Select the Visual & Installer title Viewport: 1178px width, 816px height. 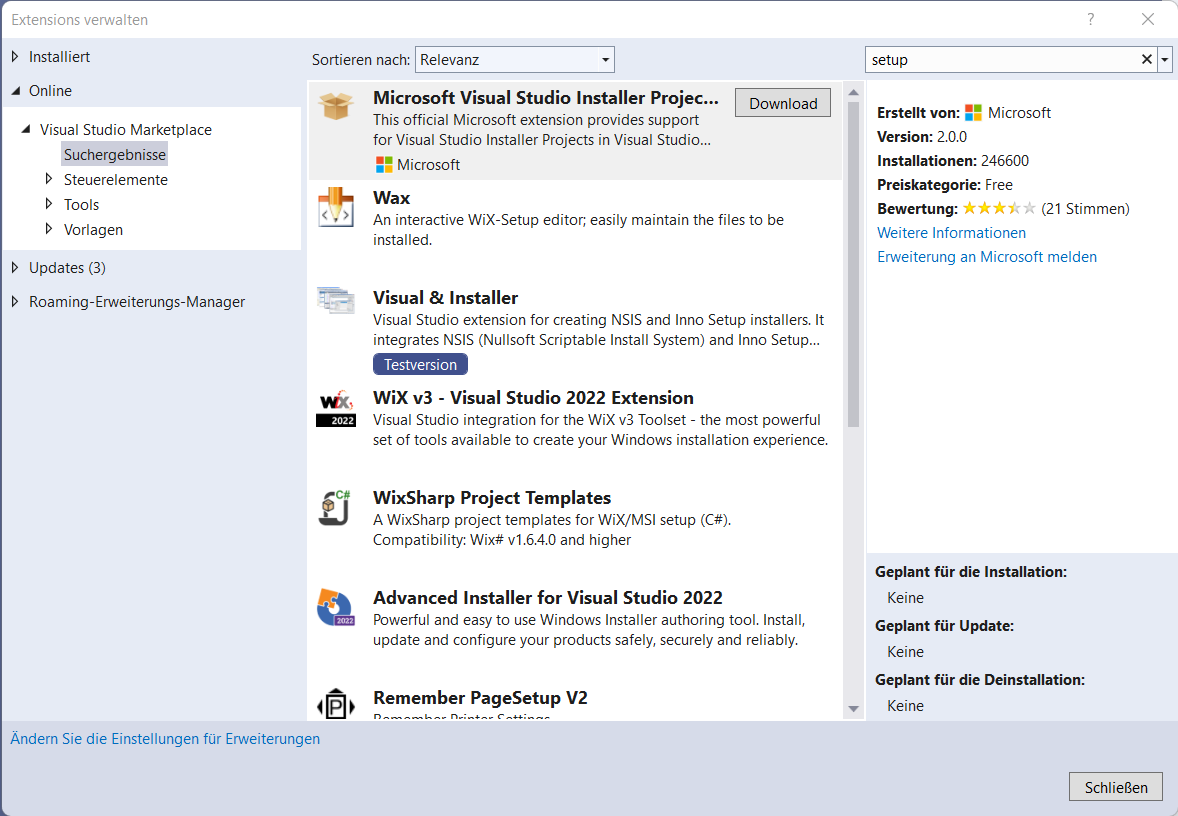click(x=446, y=298)
